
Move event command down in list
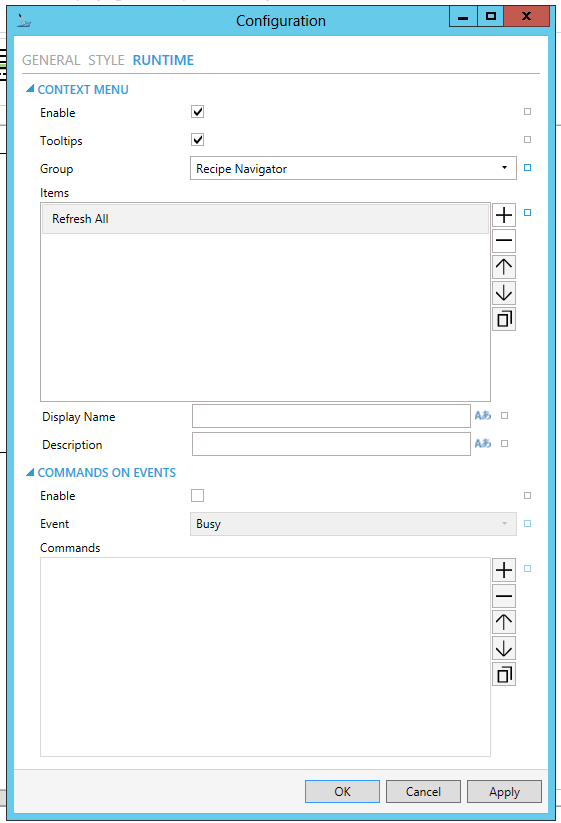point(504,648)
